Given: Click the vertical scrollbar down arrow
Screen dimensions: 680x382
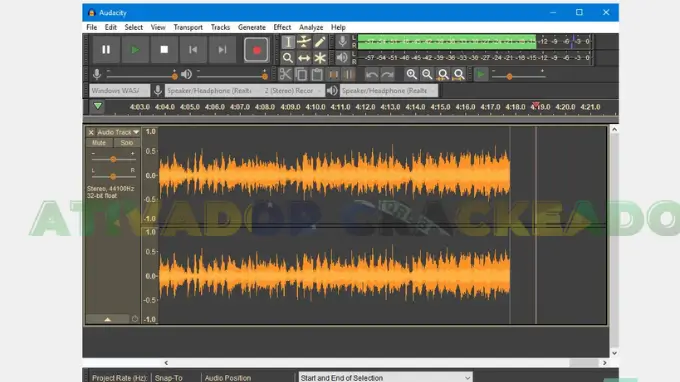Looking at the screenshot, I should [x=614, y=353].
